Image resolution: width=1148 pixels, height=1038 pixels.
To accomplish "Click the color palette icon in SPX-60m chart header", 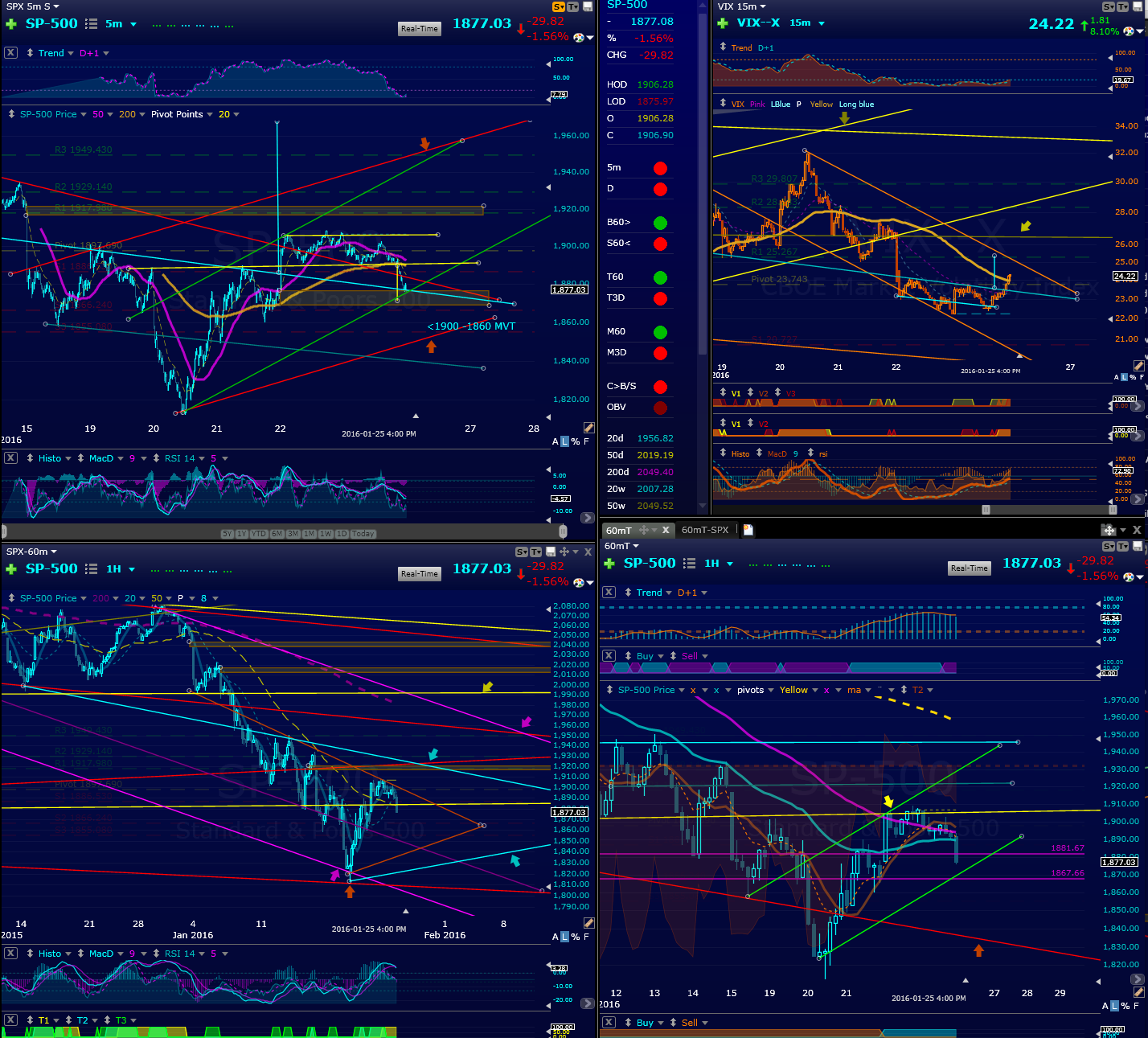I will [x=578, y=581].
